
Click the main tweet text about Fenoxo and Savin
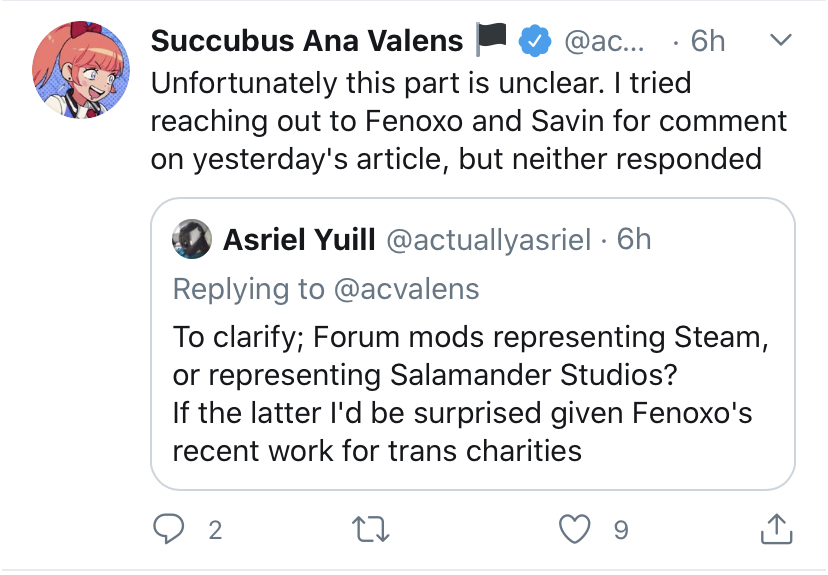coord(469,121)
